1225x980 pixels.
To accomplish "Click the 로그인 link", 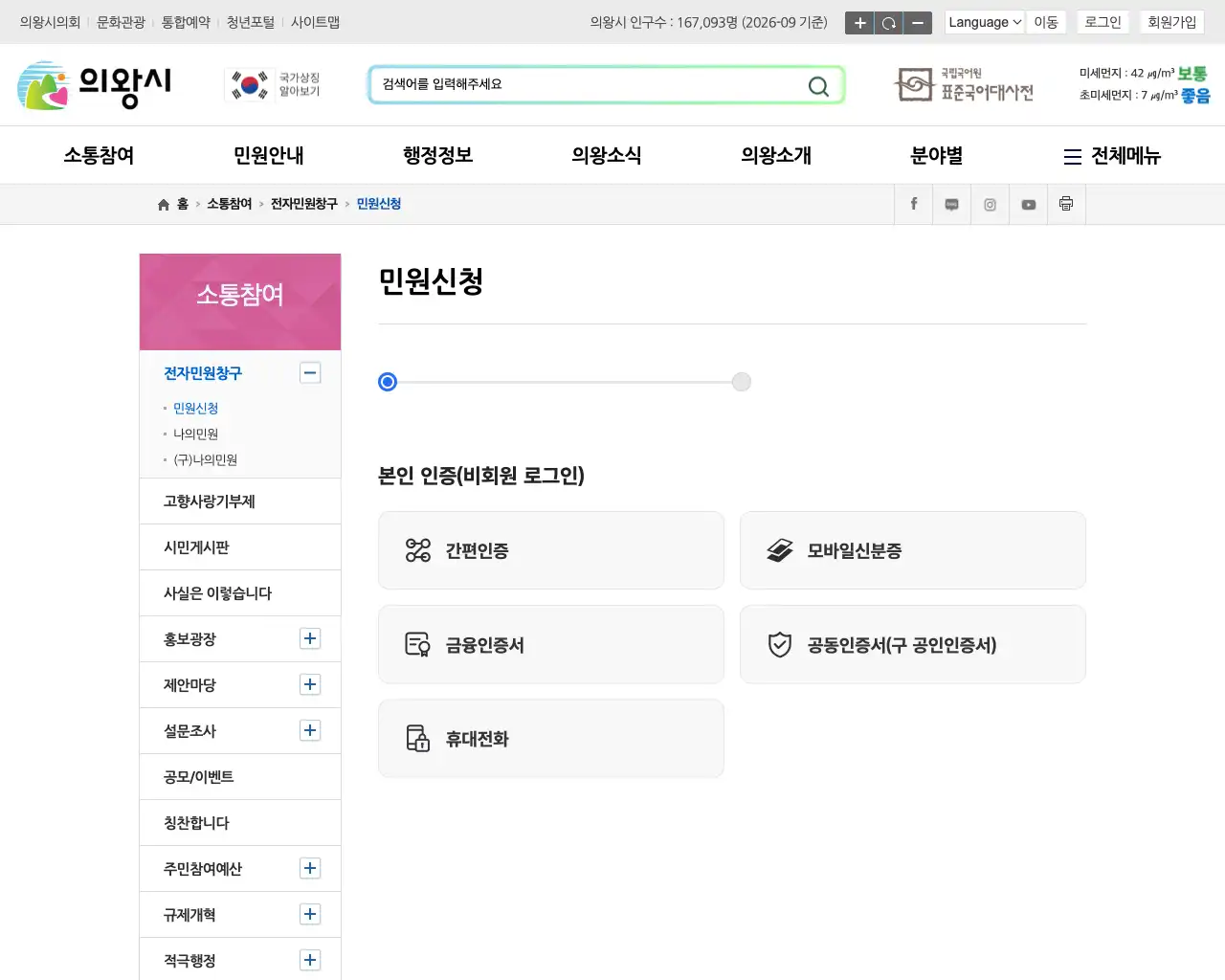I will tap(1102, 22).
